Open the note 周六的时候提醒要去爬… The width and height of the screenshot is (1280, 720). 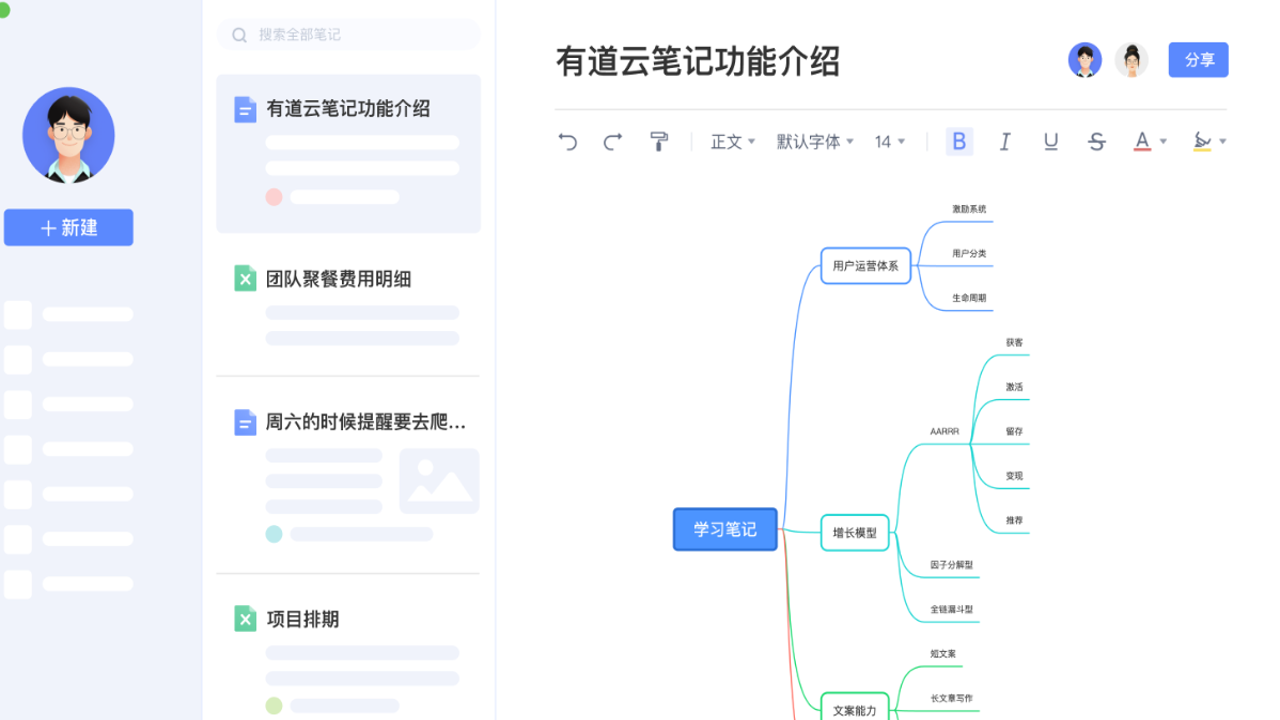click(x=348, y=474)
